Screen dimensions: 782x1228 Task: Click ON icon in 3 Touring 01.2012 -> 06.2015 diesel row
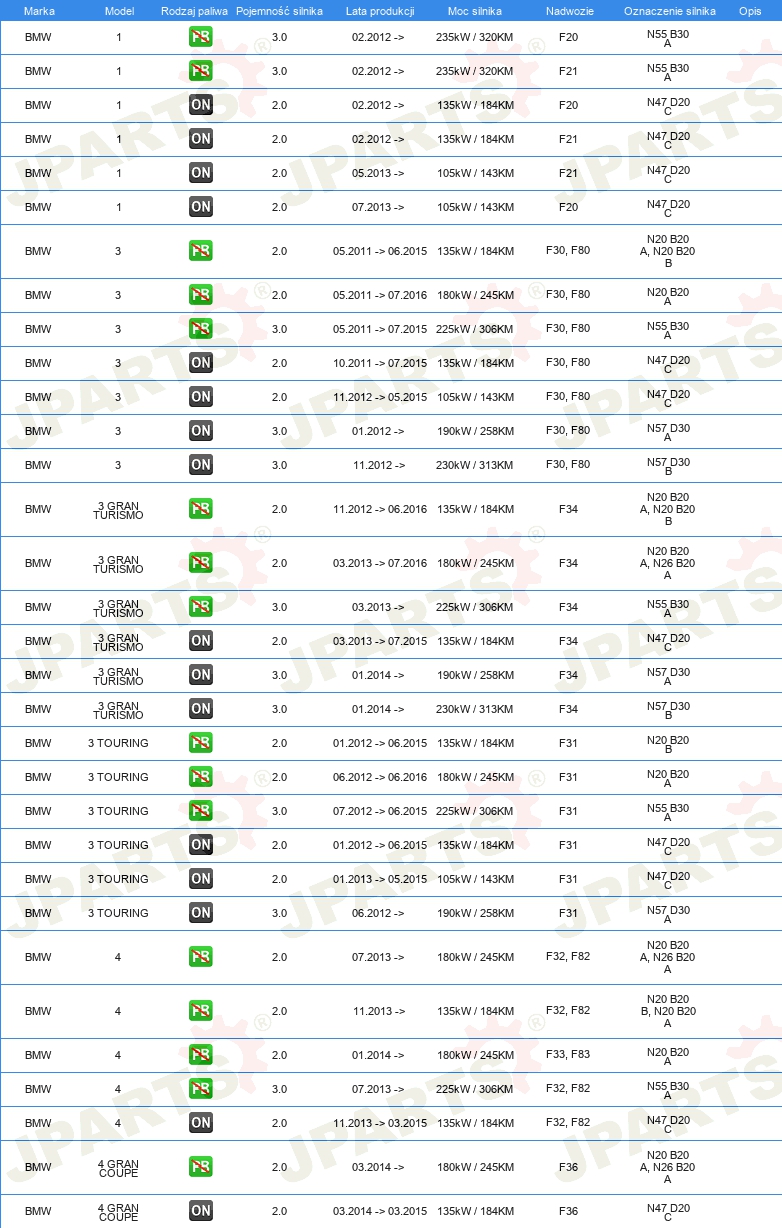coord(201,845)
